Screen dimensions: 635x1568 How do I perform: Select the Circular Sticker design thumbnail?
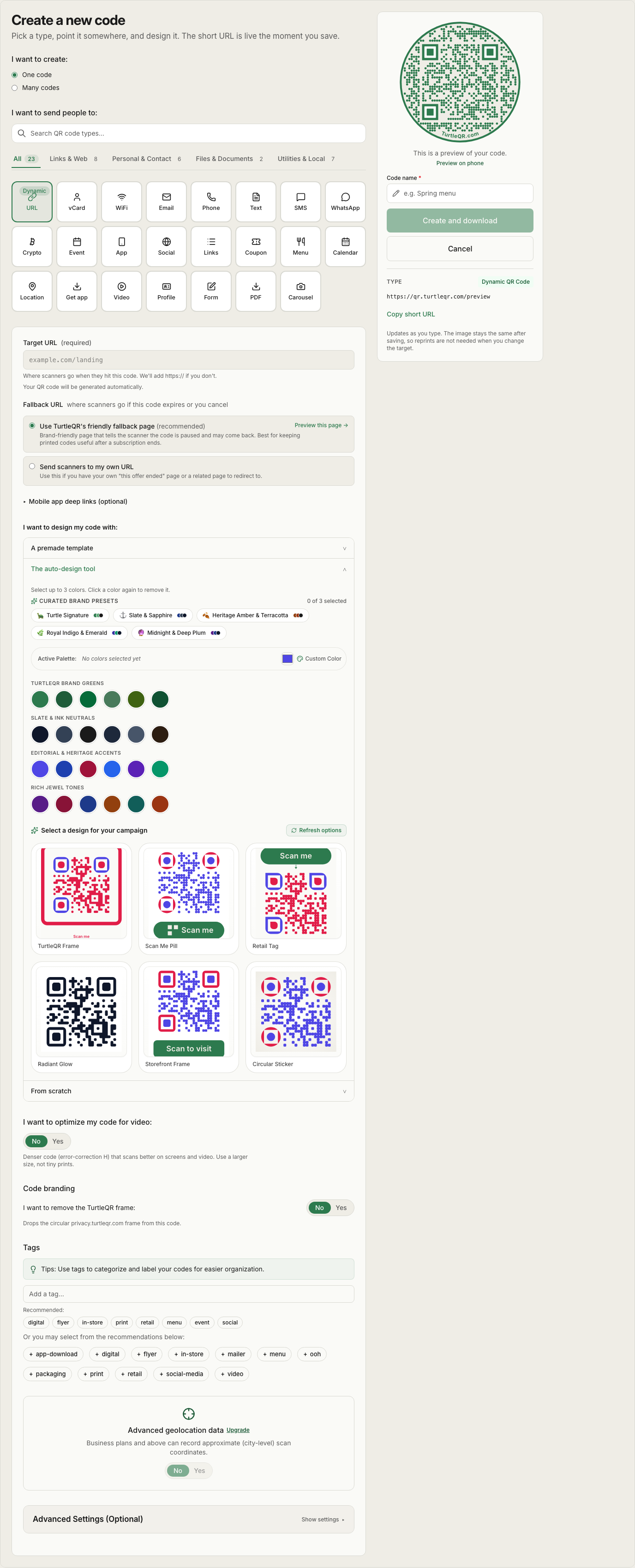click(296, 1017)
